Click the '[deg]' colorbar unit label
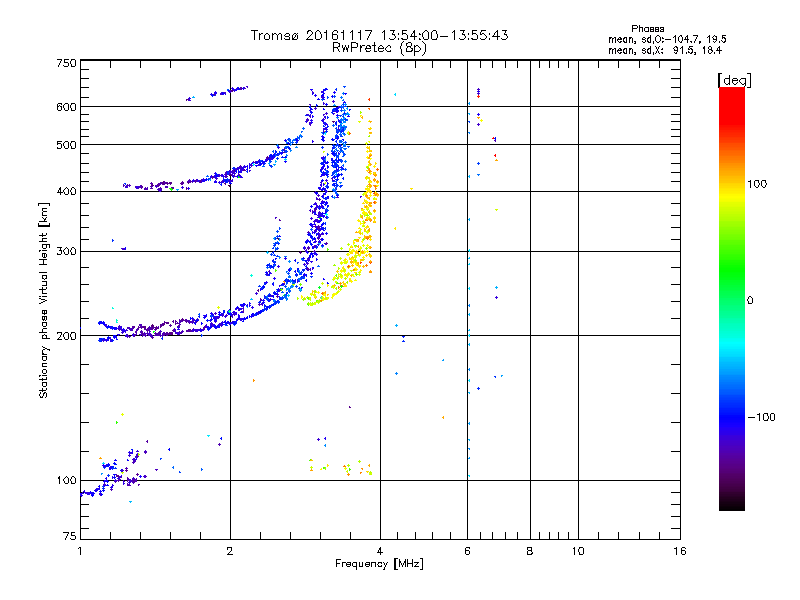This screenshot has height=600, width=800. coord(734,80)
